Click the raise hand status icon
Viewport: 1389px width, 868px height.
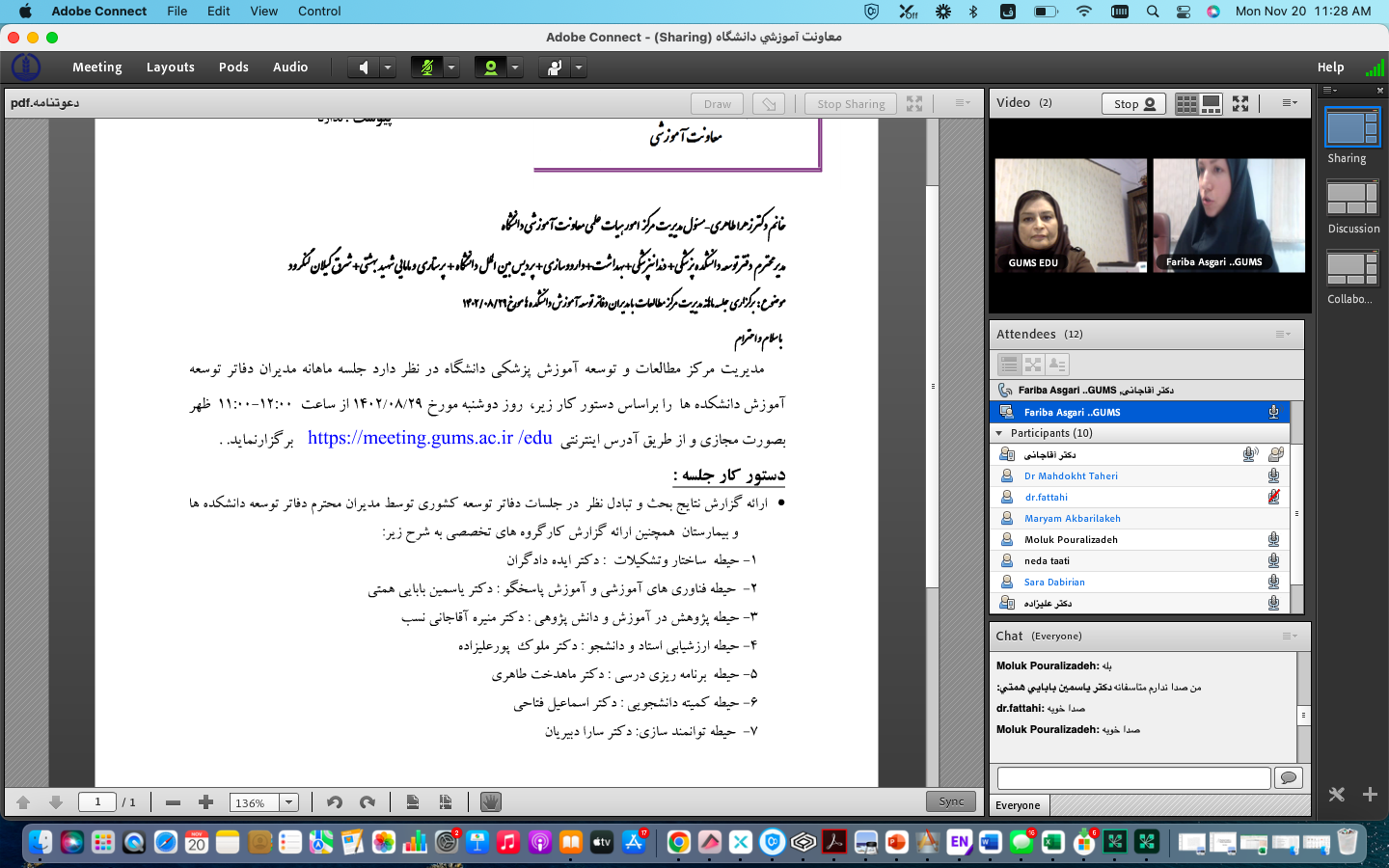[x=555, y=68]
